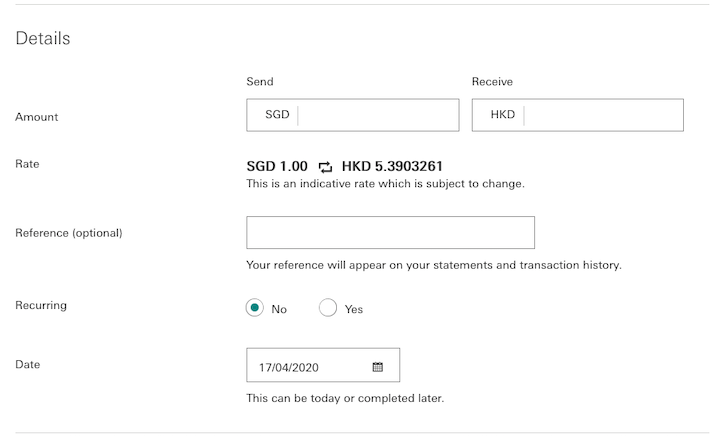Image resolution: width=725 pixels, height=447 pixels.
Task: Select the Yes recurring radio button
Action: (327, 308)
